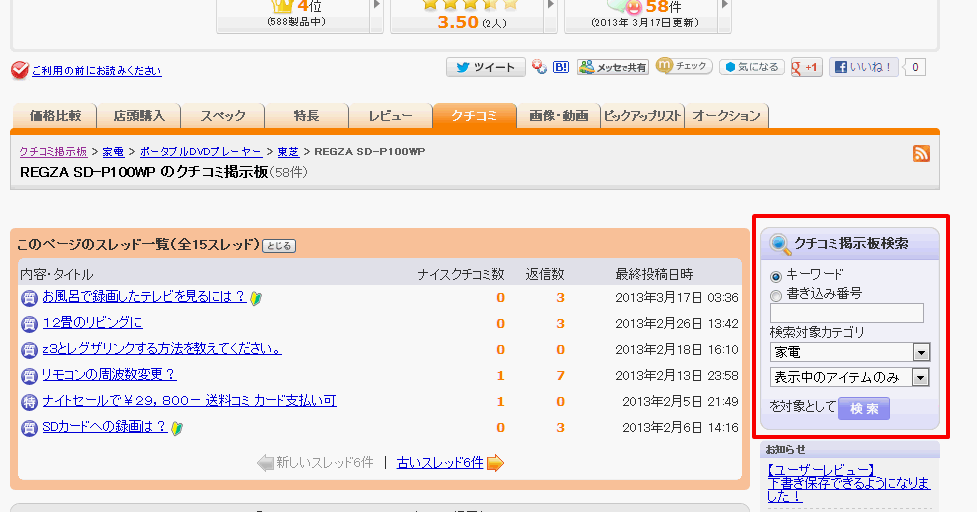This screenshot has width=977, height=512.
Task: Click the 特 icon for ナイトセール thread
Action: [x=29, y=402]
